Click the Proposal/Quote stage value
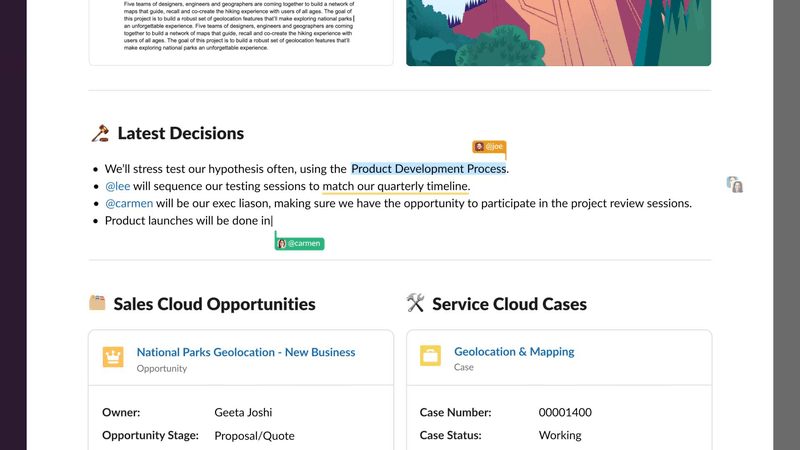This screenshot has width=800, height=450. [254, 436]
